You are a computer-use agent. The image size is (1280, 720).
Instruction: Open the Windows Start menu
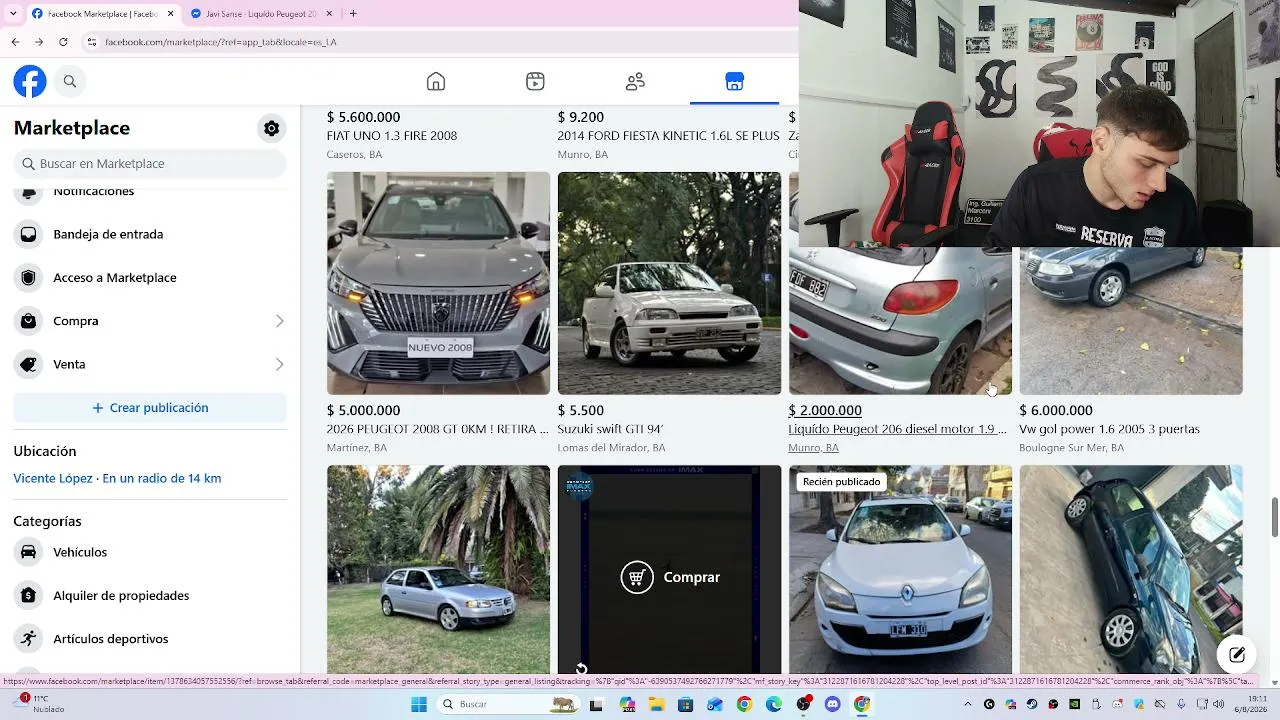pyautogui.click(x=419, y=705)
